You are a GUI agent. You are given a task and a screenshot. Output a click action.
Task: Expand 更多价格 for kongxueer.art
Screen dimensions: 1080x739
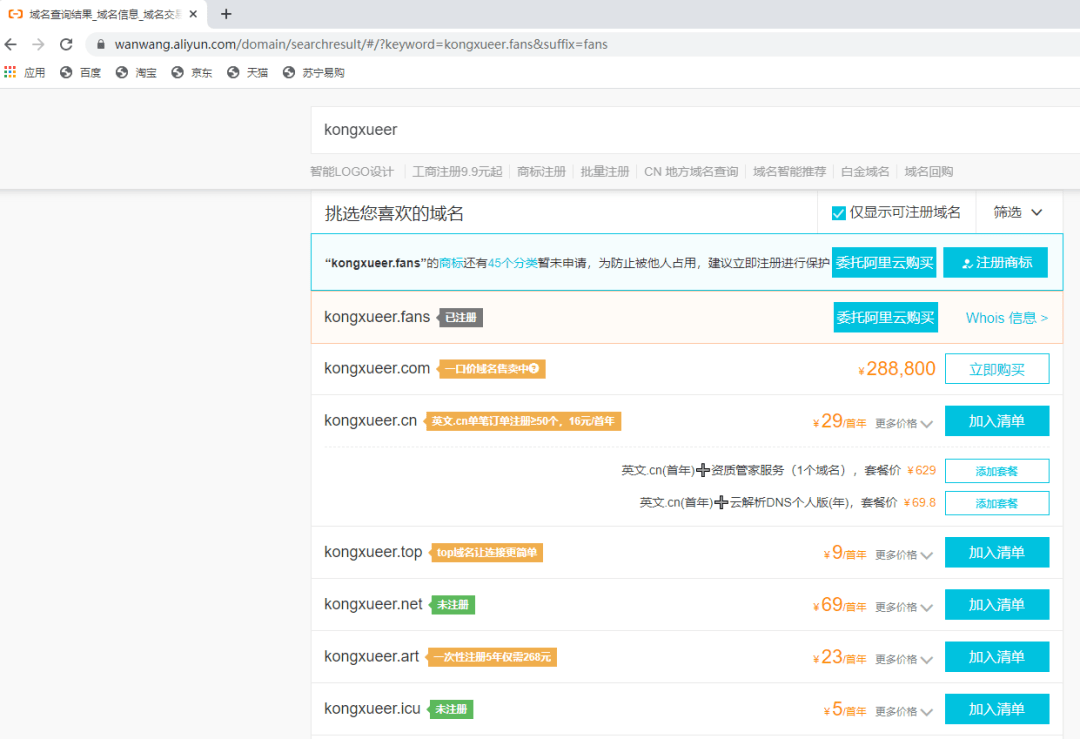(x=904, y=659)
